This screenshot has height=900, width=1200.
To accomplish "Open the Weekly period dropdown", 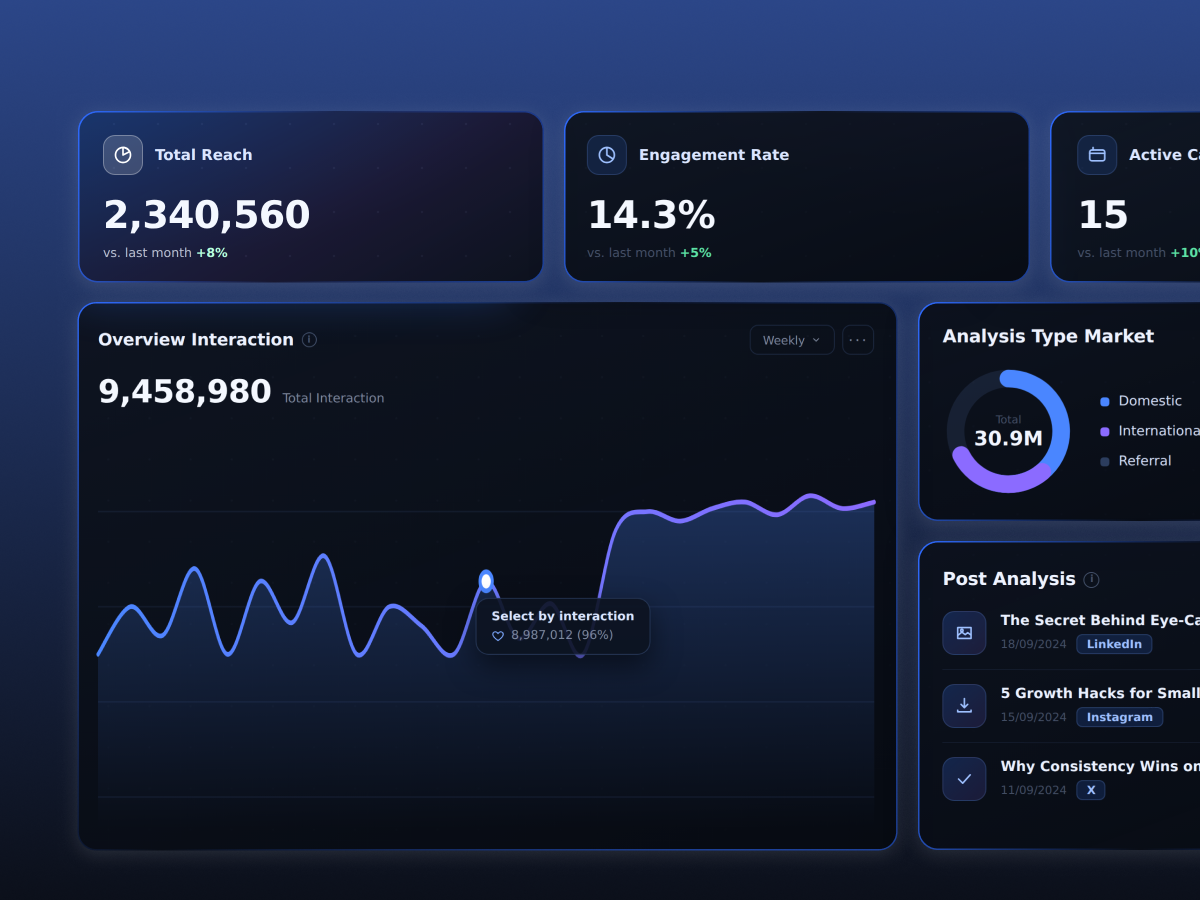I will 792,340.
